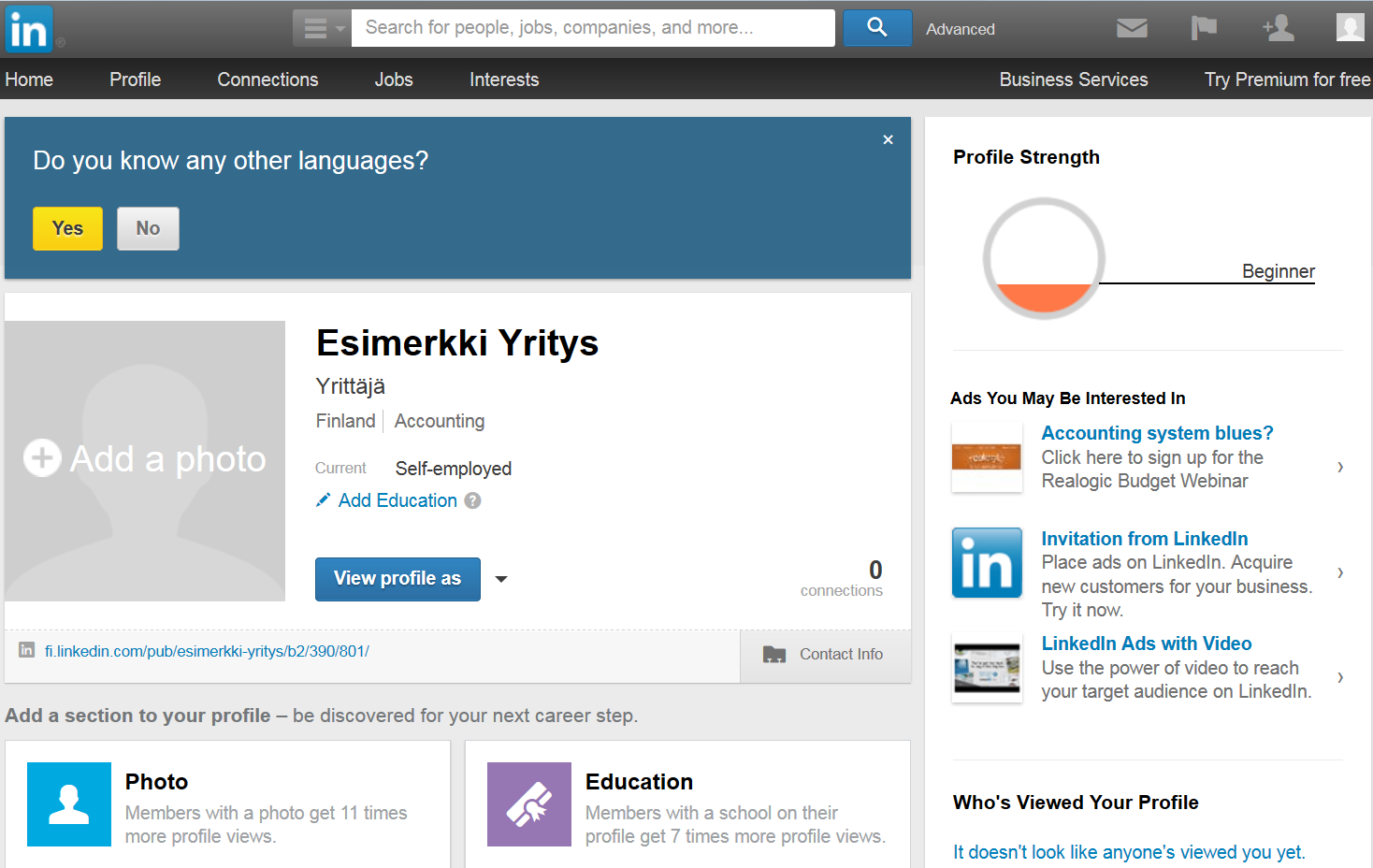Click the LinkedIn Ads with Video thumbnail
This screenshot has height=868, width=1373.
coord(987,668)
